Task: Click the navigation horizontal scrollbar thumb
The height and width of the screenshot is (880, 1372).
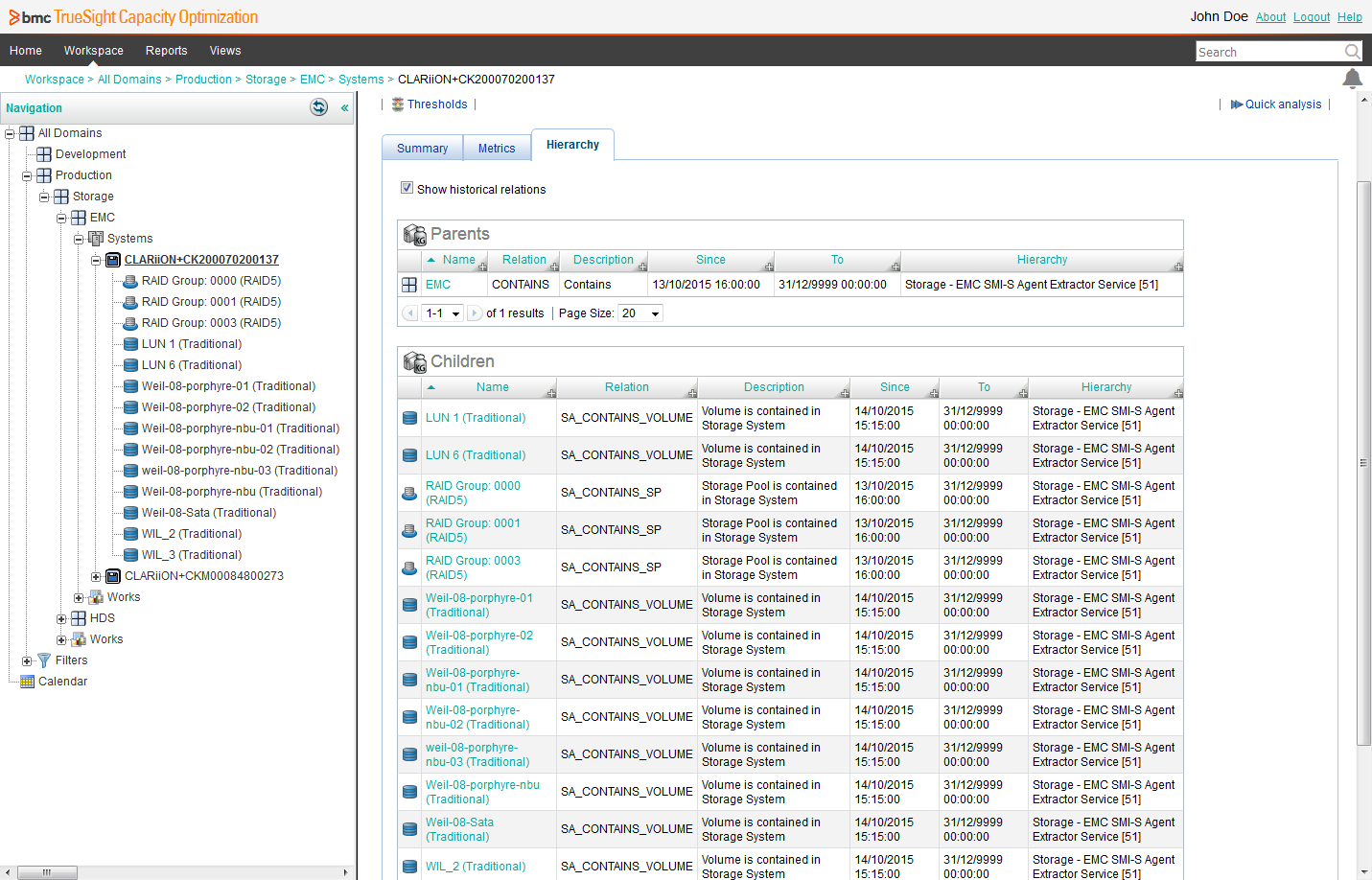Action: 47,872
